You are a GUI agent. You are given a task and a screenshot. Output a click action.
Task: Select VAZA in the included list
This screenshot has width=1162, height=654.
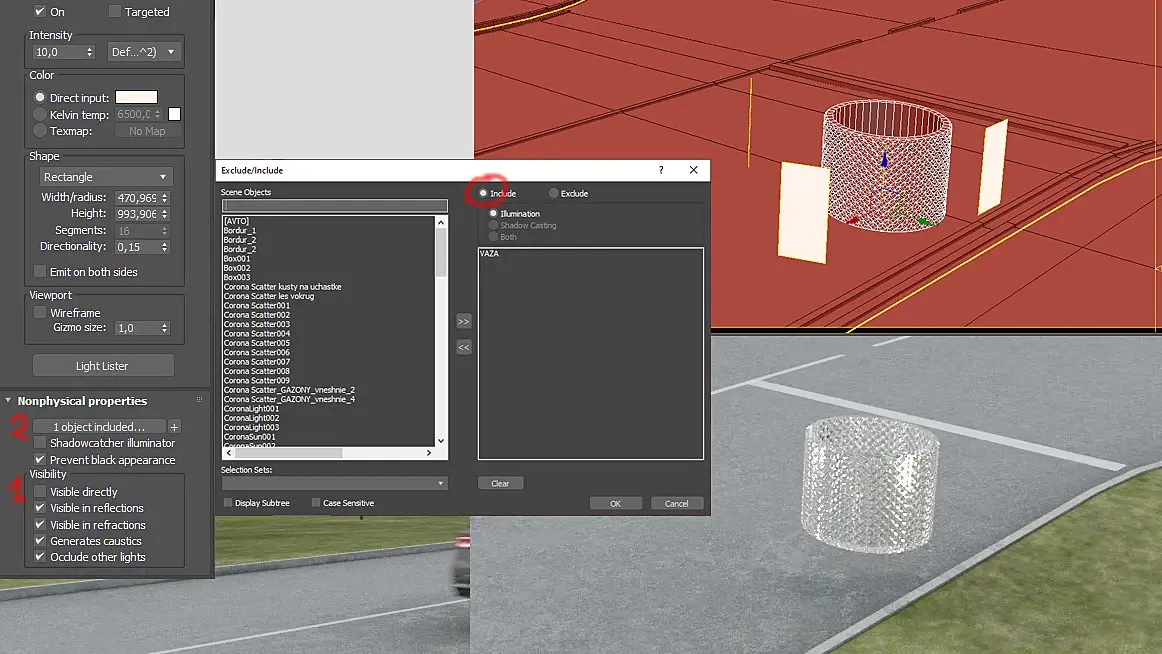click(x=489, y=253)
